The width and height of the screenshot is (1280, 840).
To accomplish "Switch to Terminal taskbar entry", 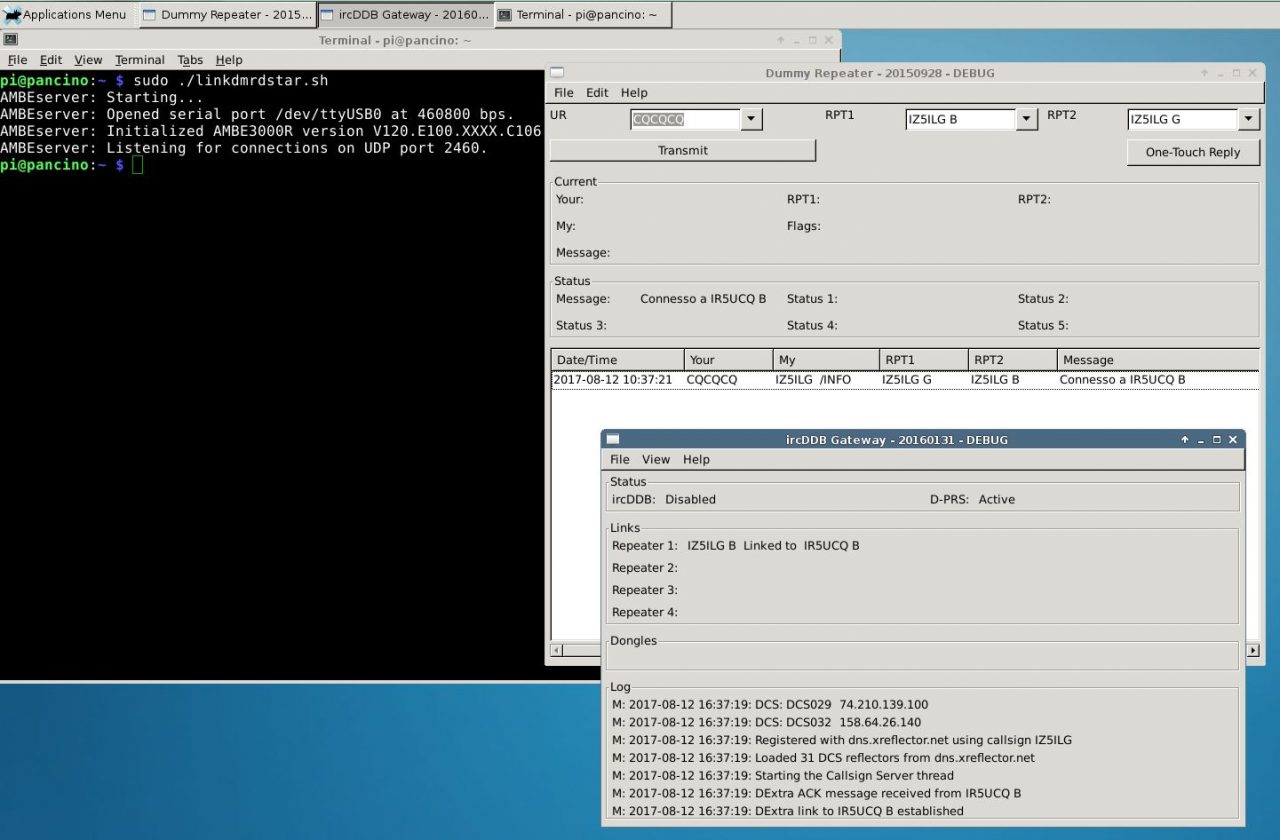I will 582,14.
